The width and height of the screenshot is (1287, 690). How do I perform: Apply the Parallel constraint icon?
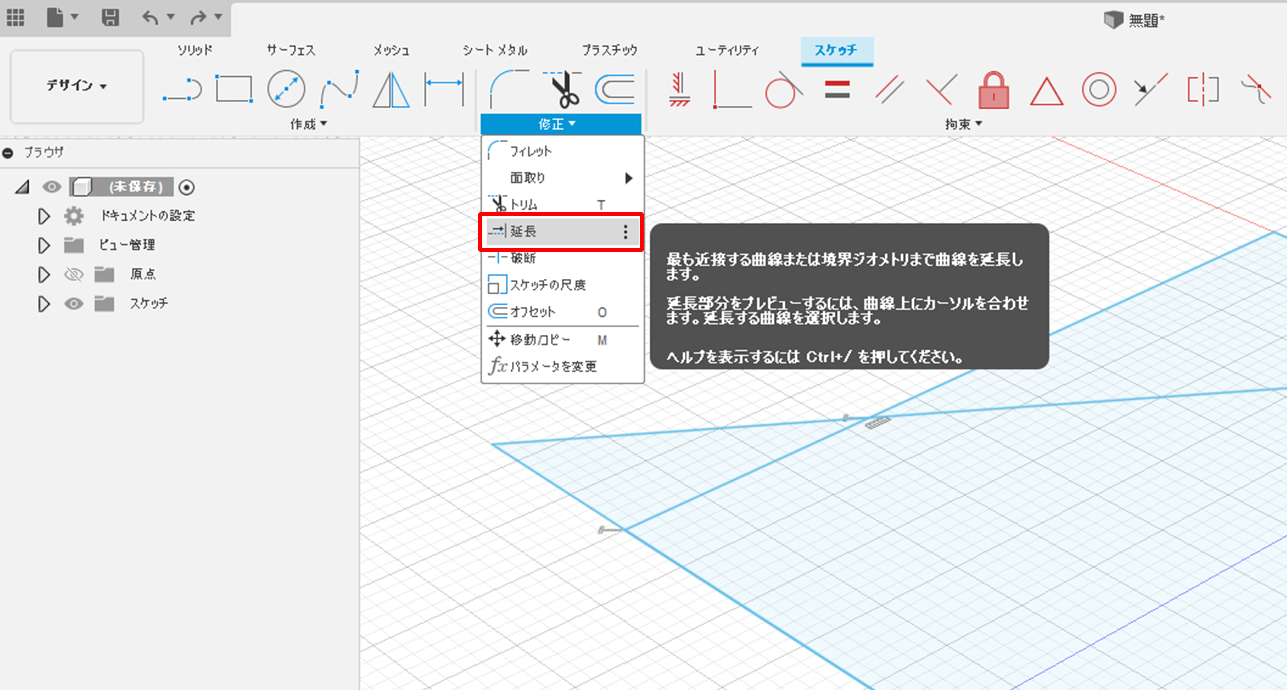pyautogui.click(x=889, y=90)
